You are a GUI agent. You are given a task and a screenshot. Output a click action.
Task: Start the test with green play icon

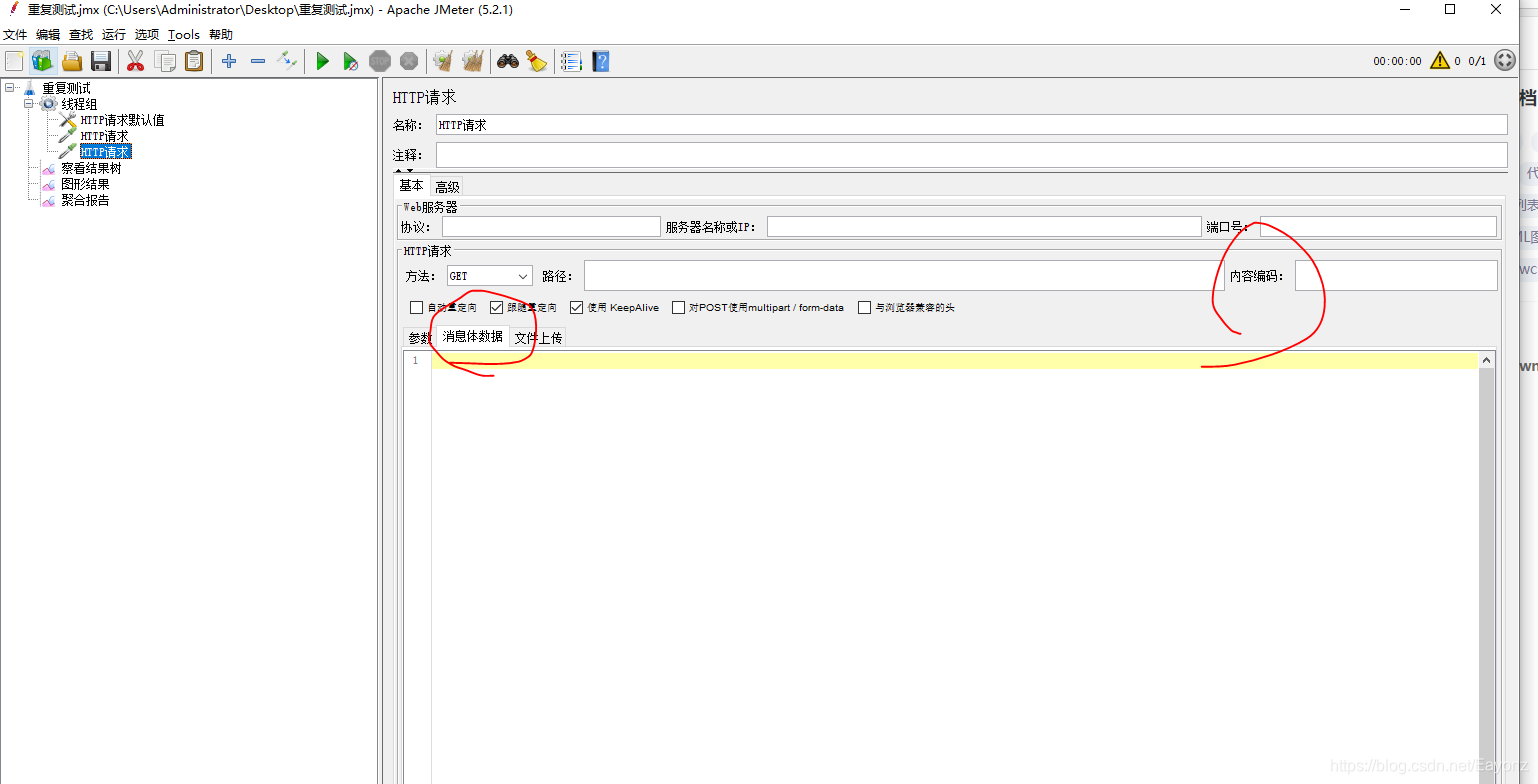(322, 61)
